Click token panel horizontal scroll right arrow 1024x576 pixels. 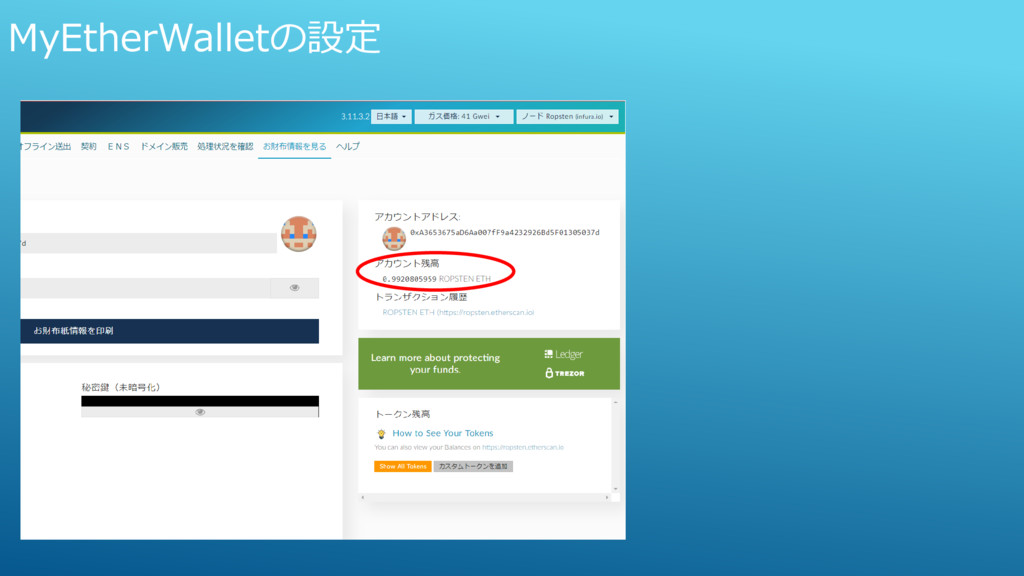click(x=607, y=498)
